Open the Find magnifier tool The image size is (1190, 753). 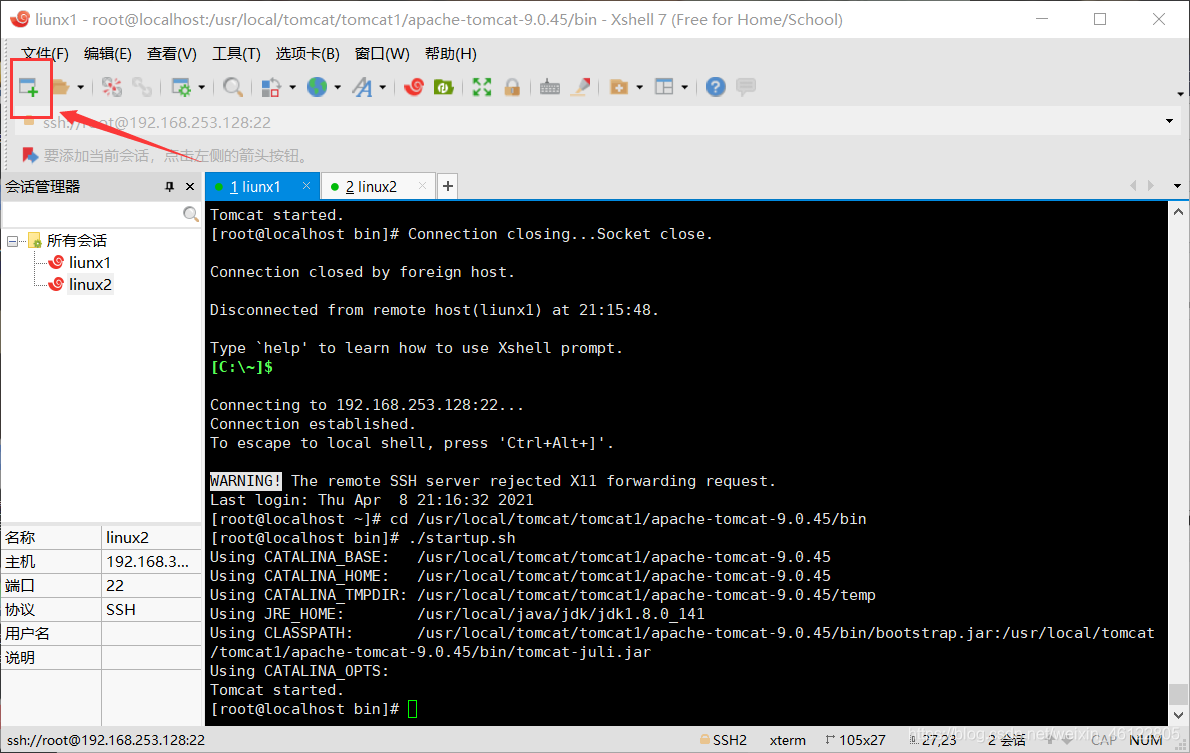(233, 87)
